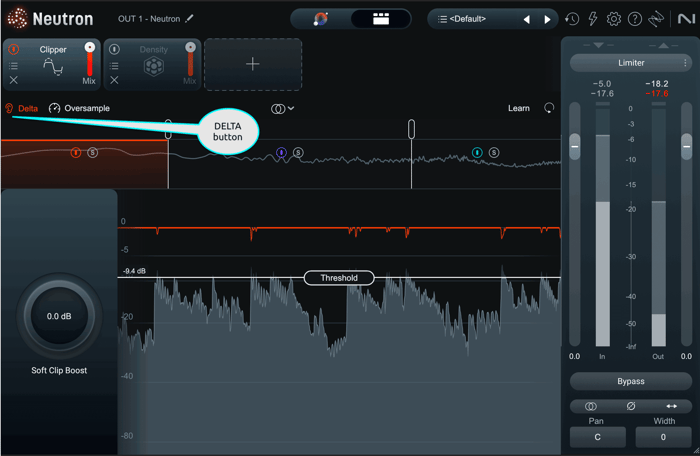Select the second crossover handle
Screen dimensions: 700x456
tap(411, 129)
